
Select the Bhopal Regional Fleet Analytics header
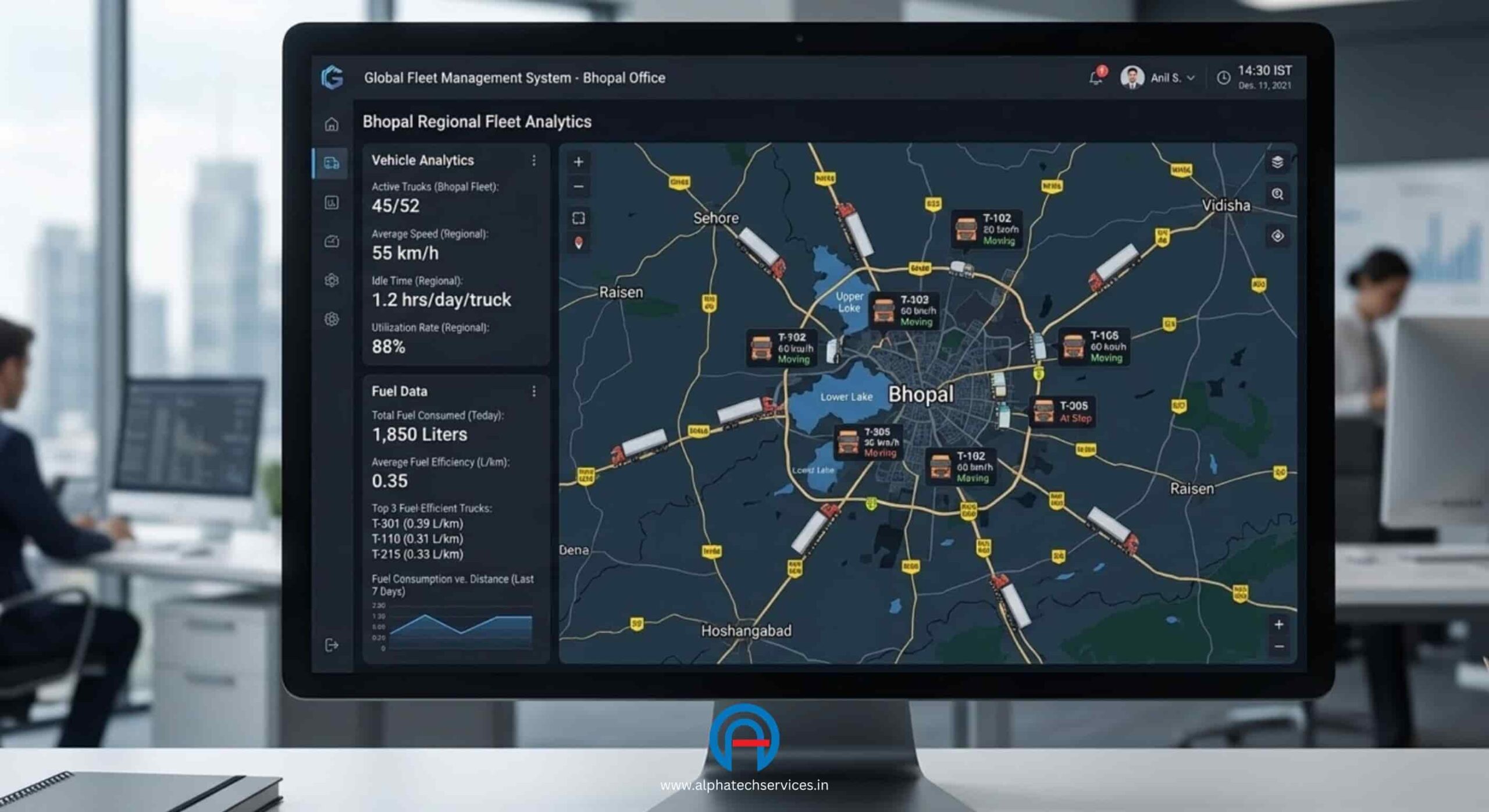(x=476, y=122)
